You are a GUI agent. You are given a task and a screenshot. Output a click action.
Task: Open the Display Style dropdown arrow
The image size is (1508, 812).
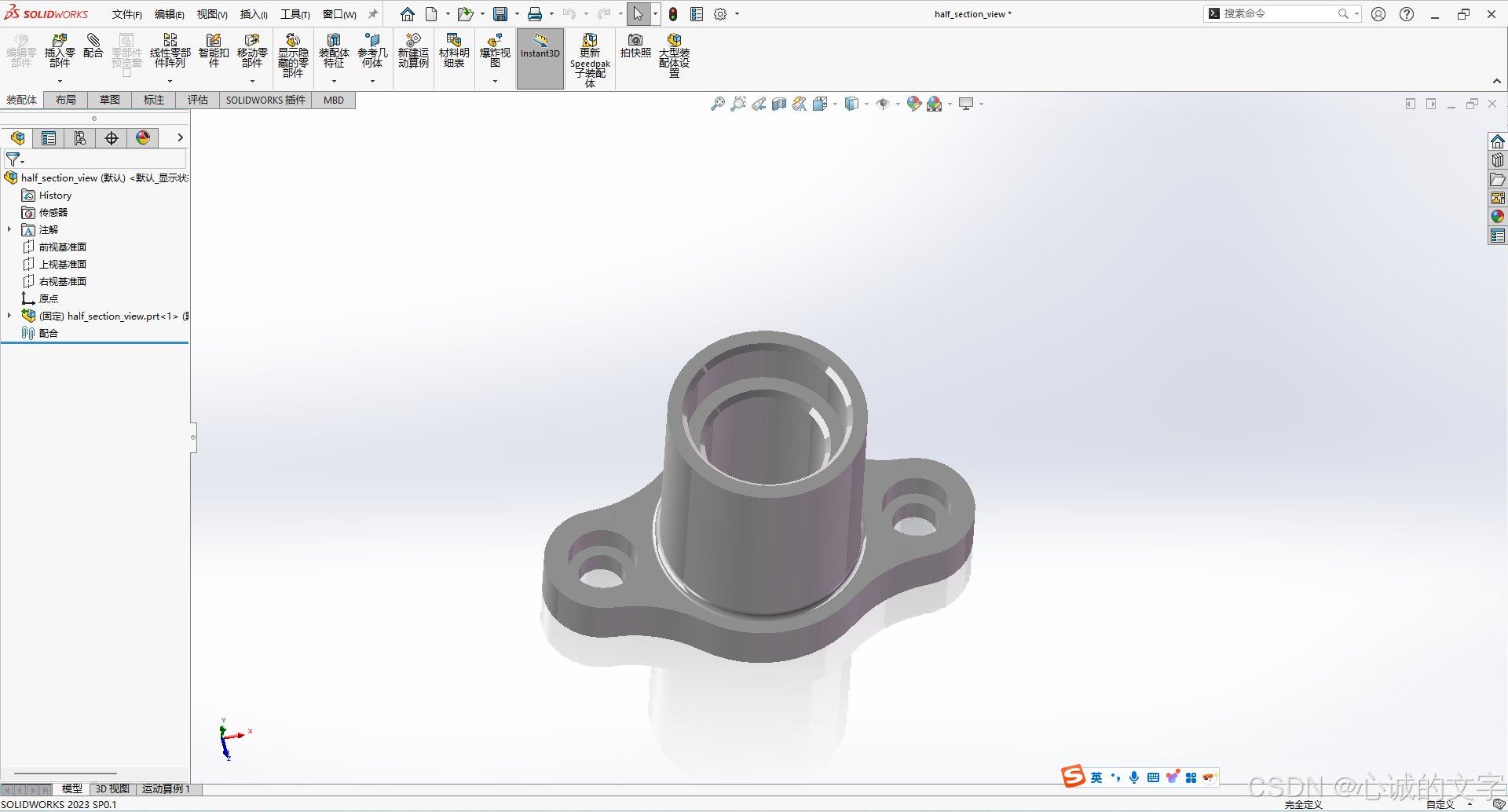pos(866,104)
